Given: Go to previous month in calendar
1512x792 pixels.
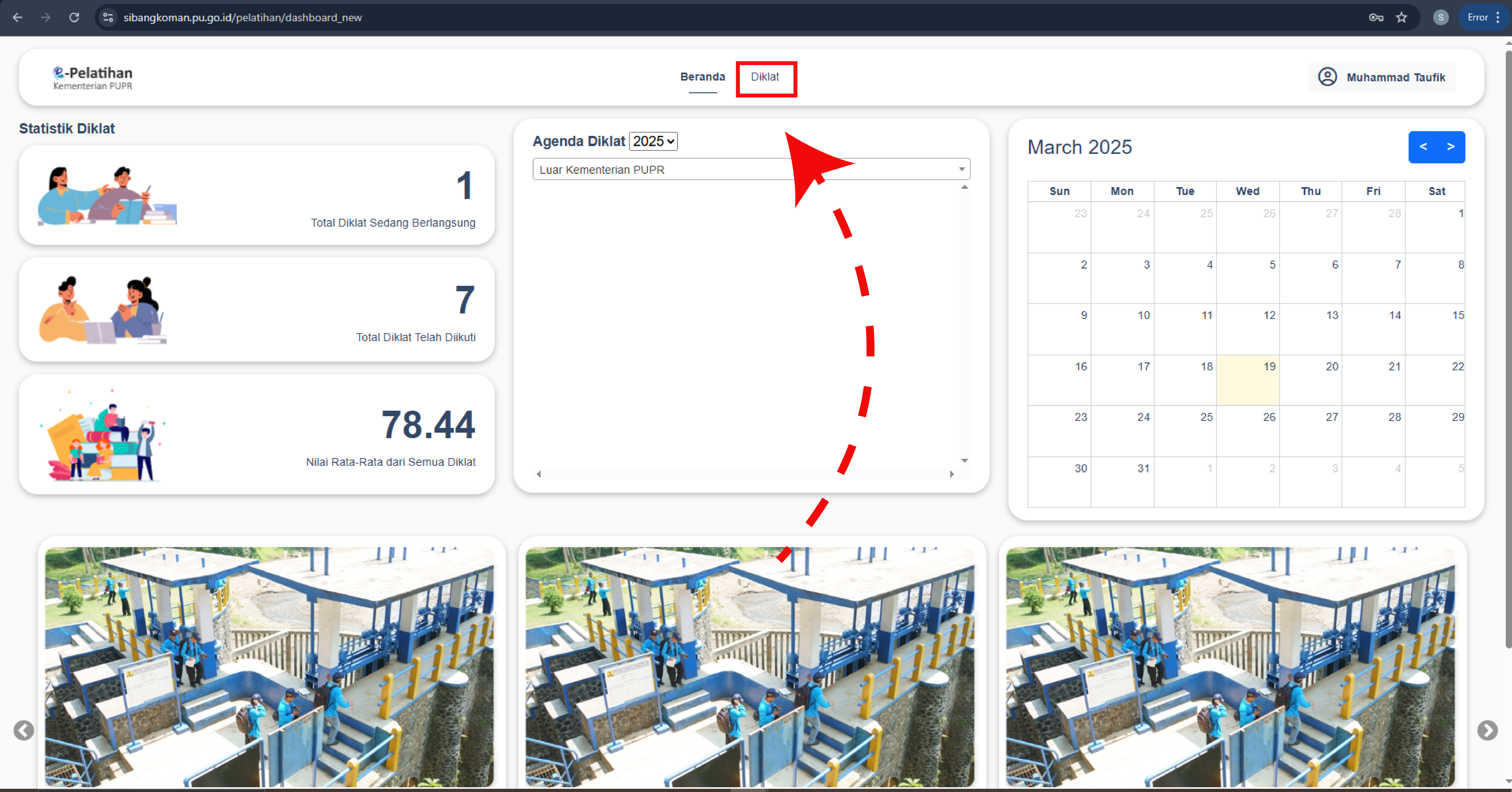Looking at the screenshot, I should pyautogui.click(x=1423, y=147).
